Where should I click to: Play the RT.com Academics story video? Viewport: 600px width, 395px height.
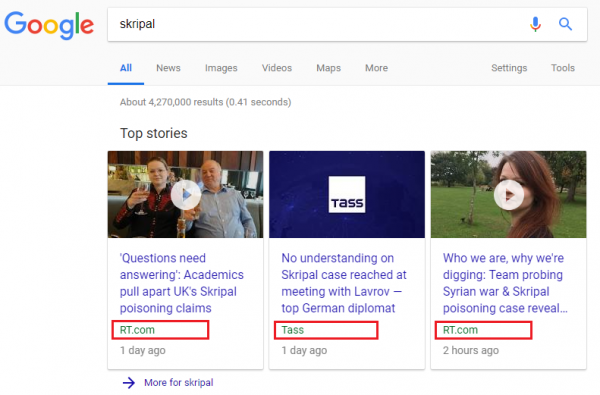click(x=186, y=195)
